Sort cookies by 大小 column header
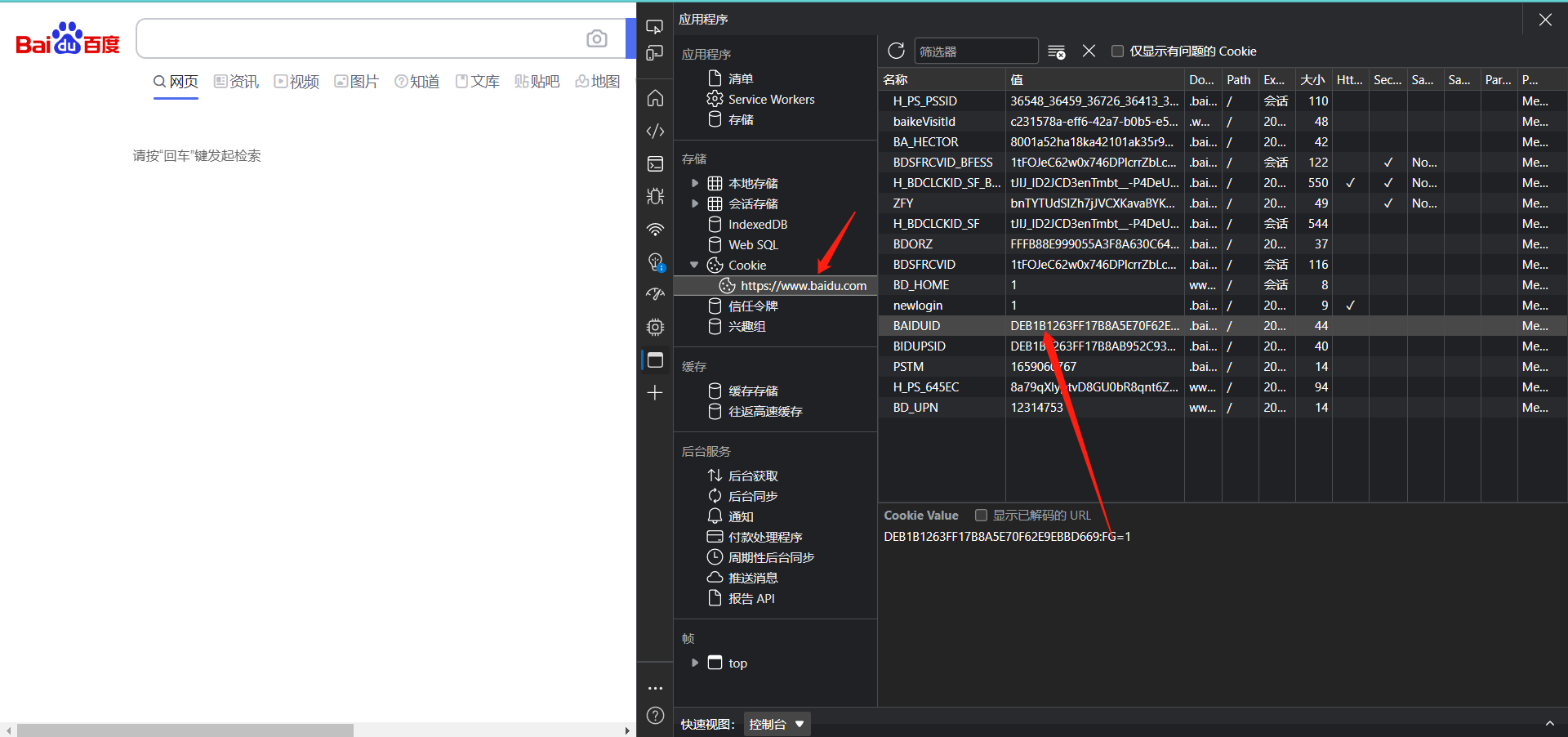1568x737 pixels. [1313, 79]
